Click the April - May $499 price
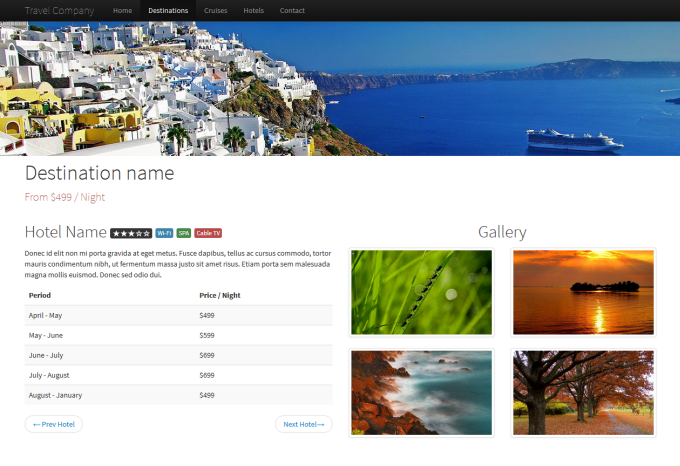The height and width of the screenshot is (466, 680). tap(207, 315)
